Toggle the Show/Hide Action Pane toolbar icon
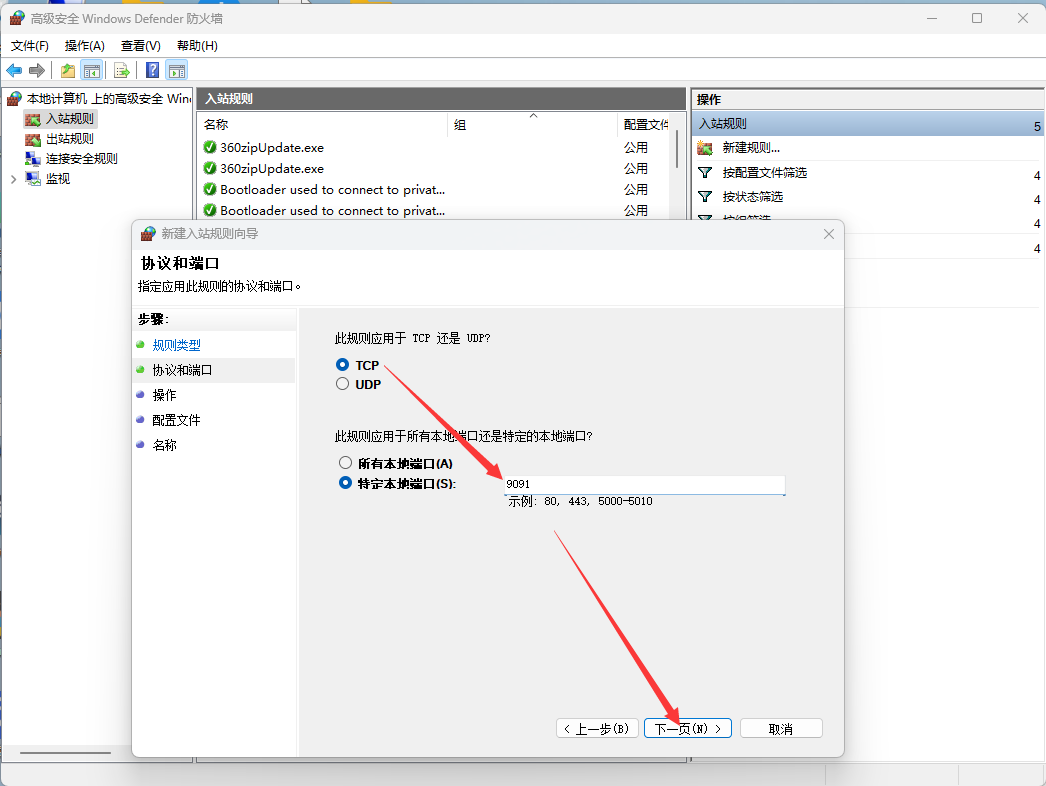Screen dimensions: 1046x786 click(177, 70)
